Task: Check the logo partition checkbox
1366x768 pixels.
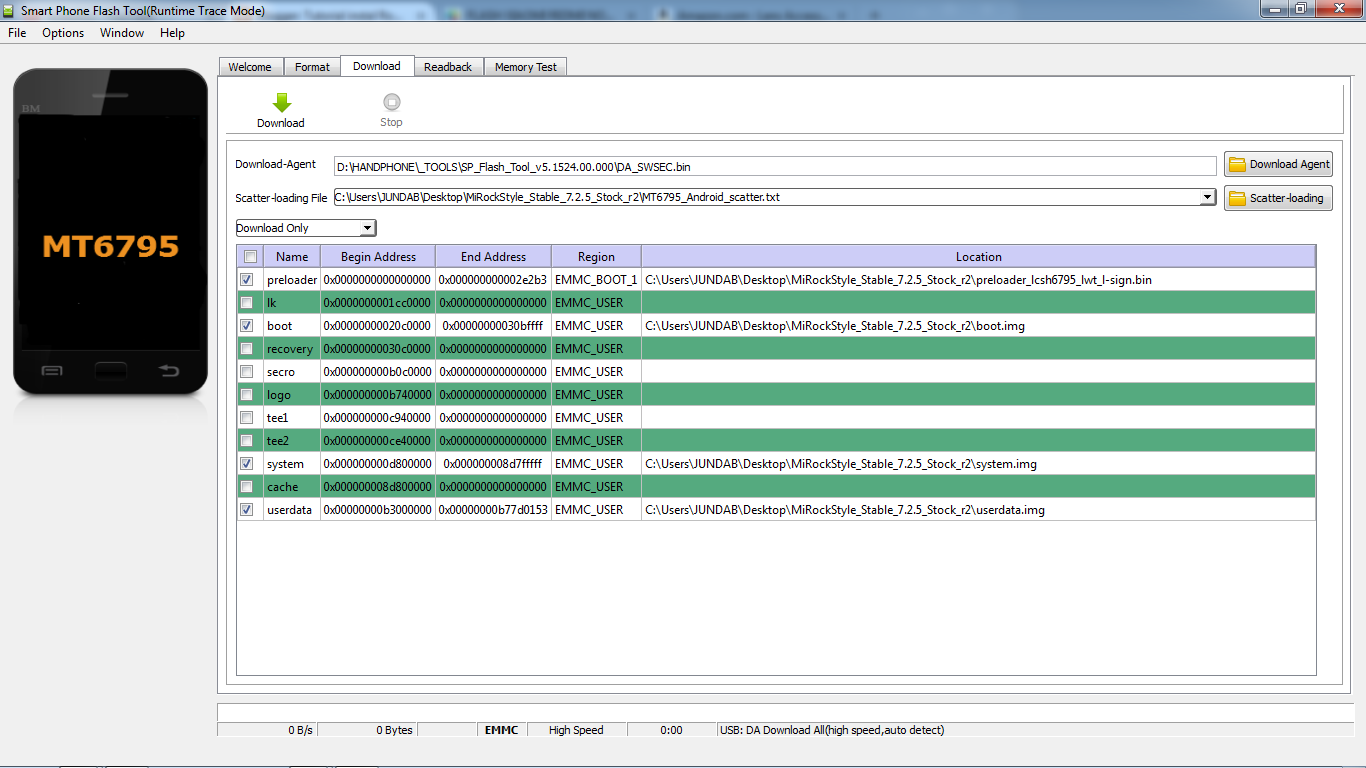Action: click(x=247, y=395)
